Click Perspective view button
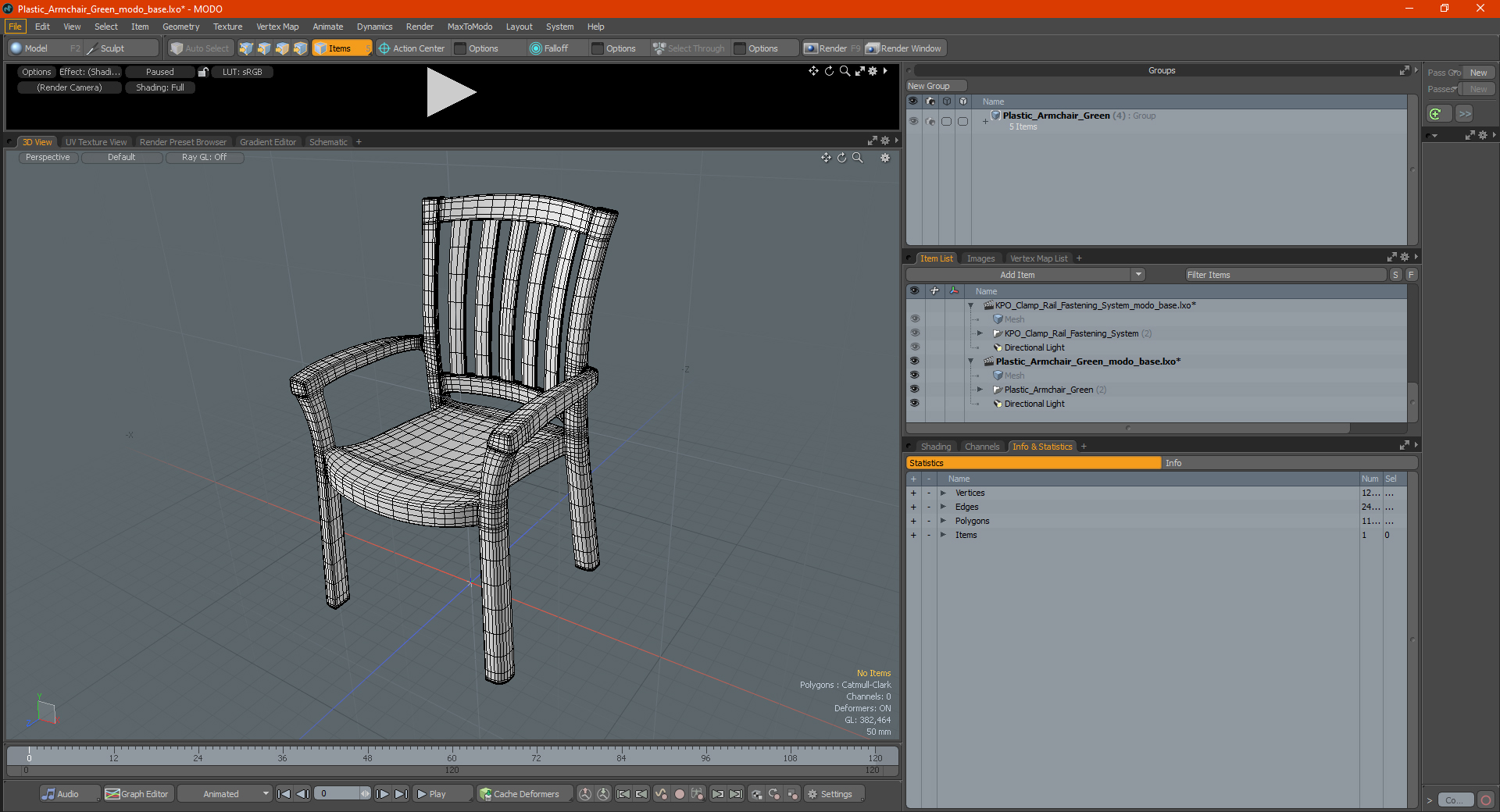 click(48, 158)
